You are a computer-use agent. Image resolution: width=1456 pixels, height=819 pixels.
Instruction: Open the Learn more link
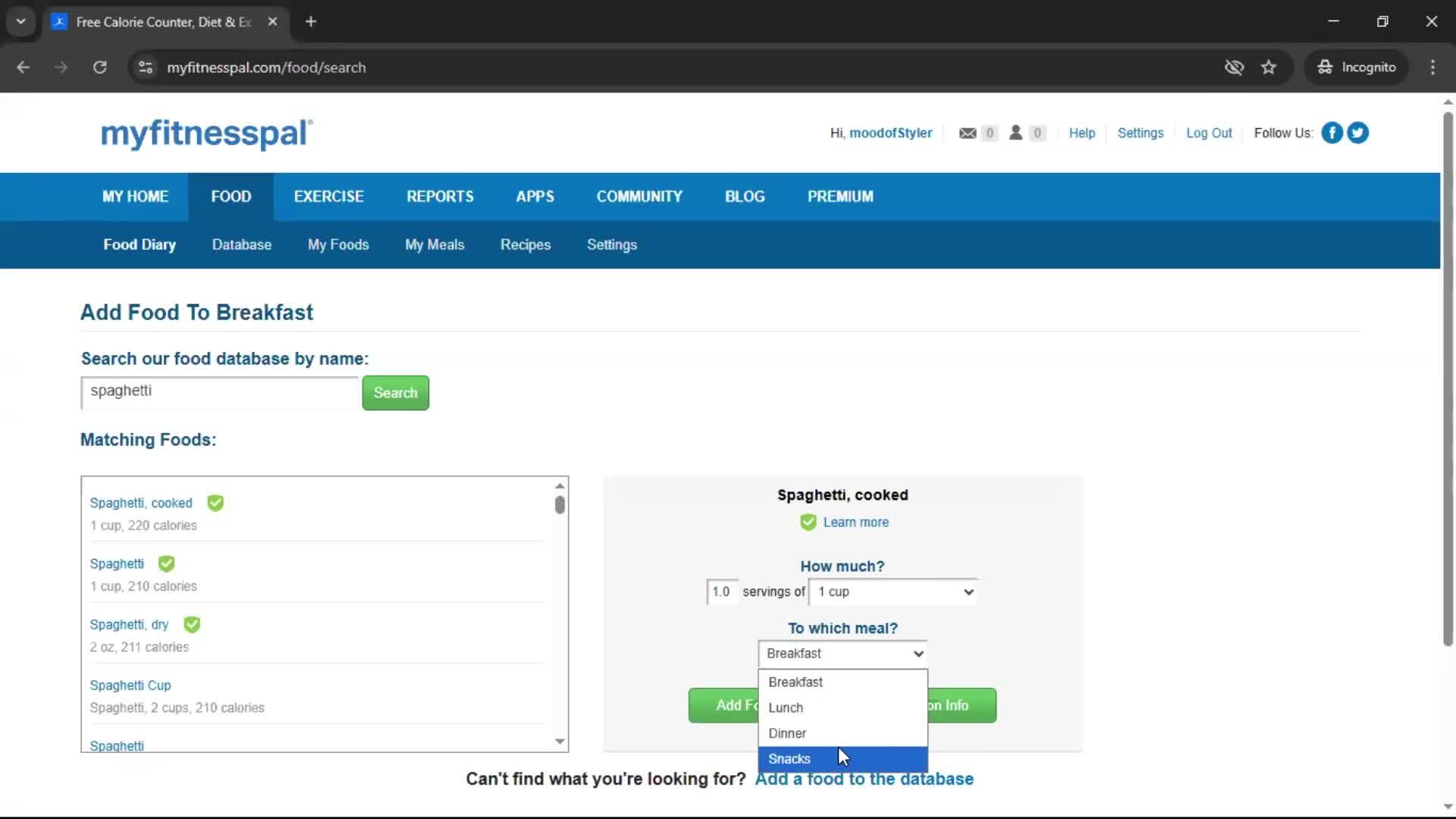[855, 522]
